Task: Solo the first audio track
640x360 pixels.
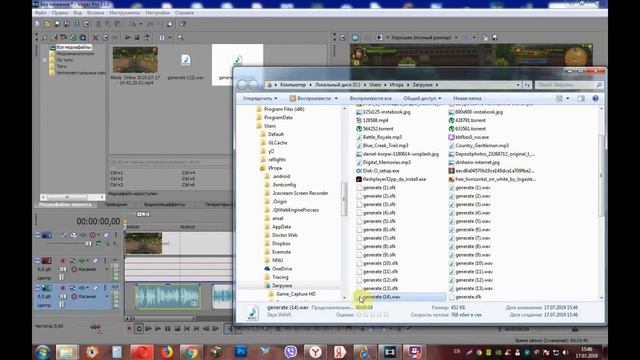Action: pos(105,260)
